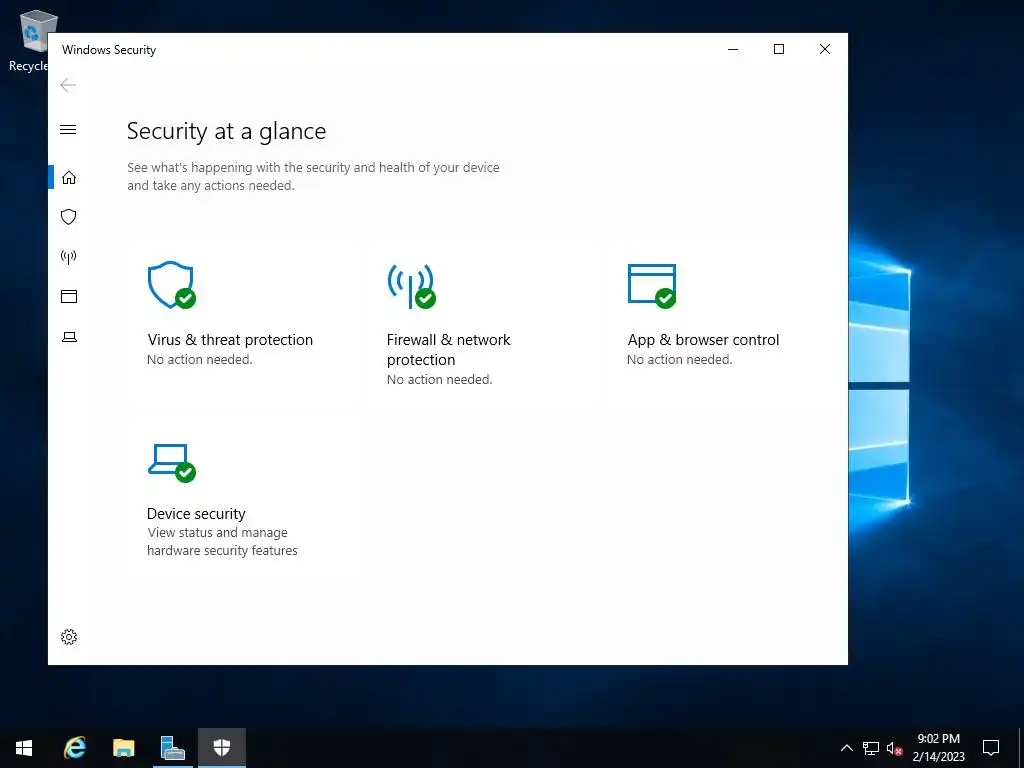Show hidden system tray icons
This screenshot has width=1024, height=768.
coord(846,748)
